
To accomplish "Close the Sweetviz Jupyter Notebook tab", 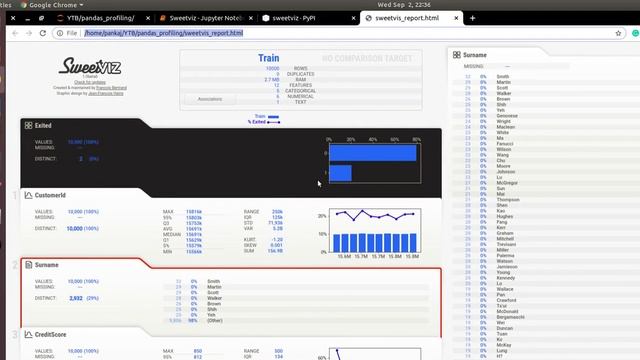I will click(x=251, y=18).
